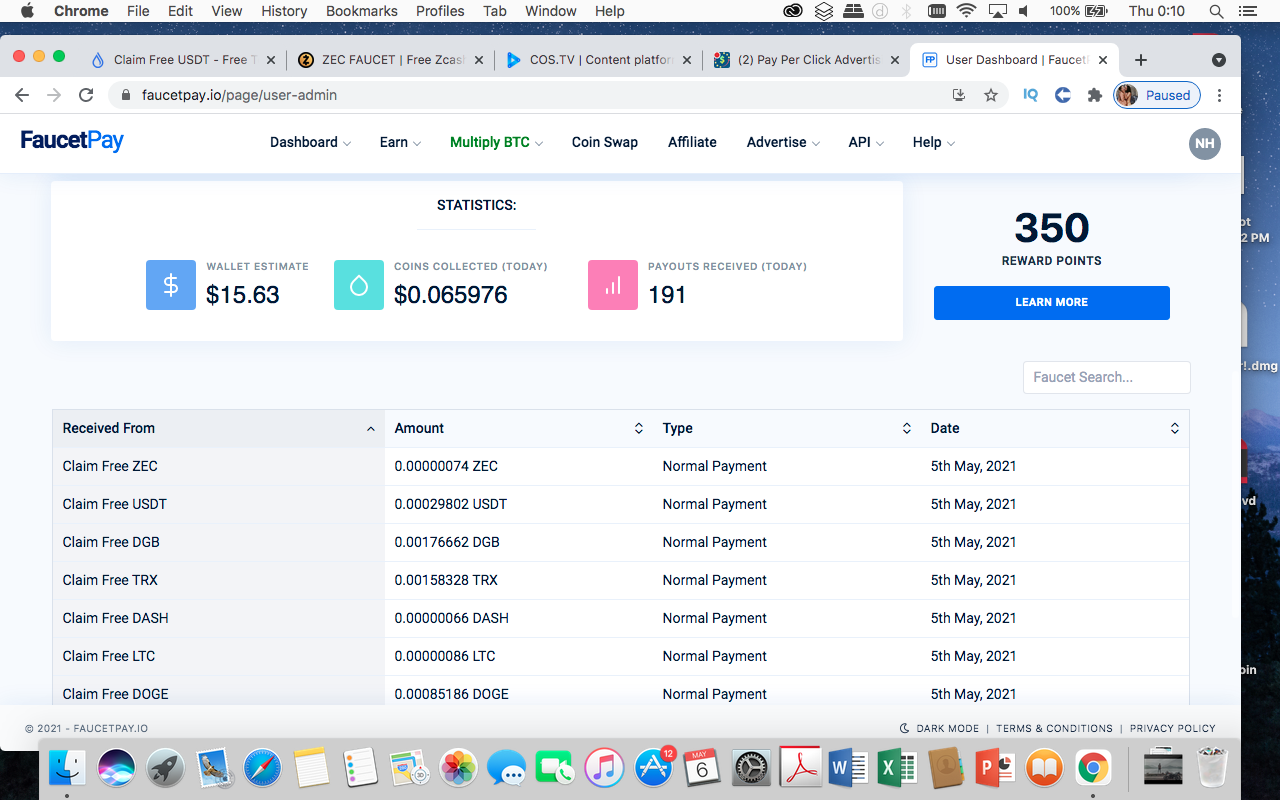
Task: Click the Paused profile button
Action: (1157, 95)
